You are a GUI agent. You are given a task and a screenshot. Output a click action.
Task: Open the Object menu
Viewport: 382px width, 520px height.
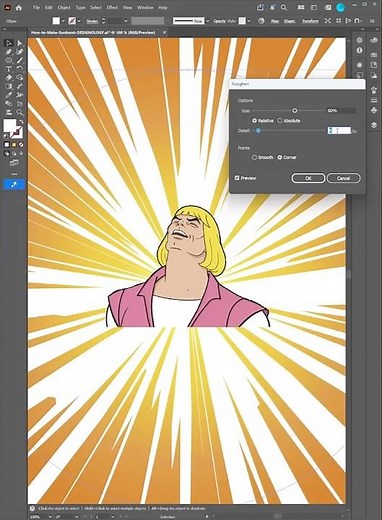64,7
